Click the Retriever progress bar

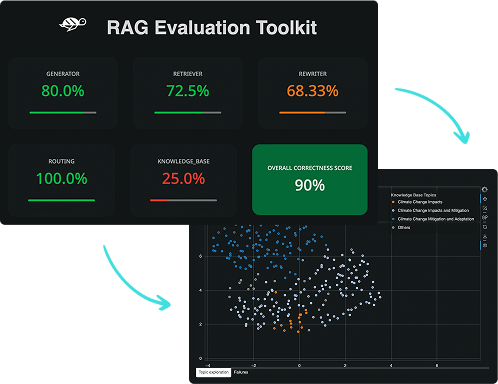tap(188, 113)
